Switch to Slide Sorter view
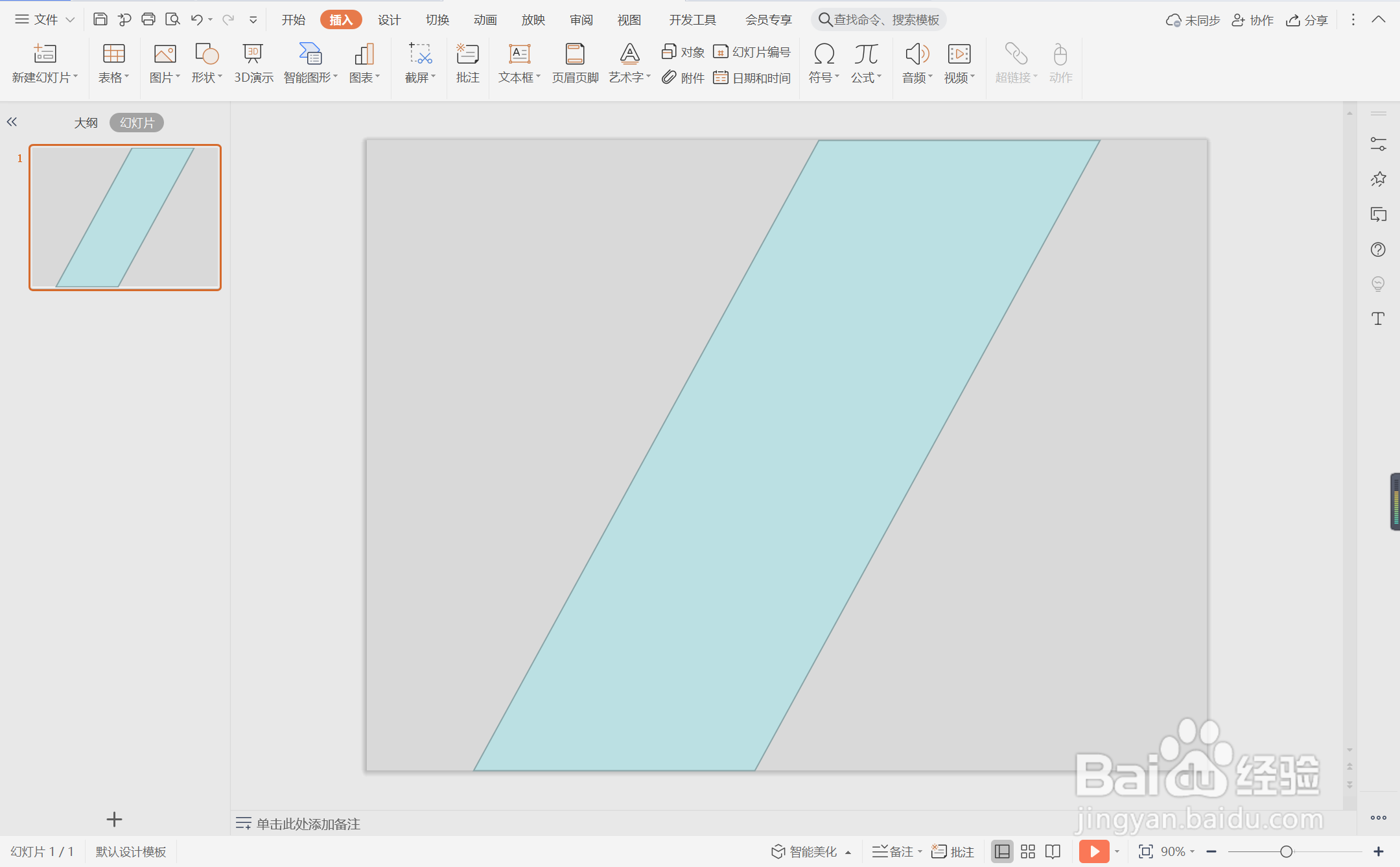Image resolution: width=1400 pixels, height=867 pixels. pyautogui.click(x=1028, y=851)
